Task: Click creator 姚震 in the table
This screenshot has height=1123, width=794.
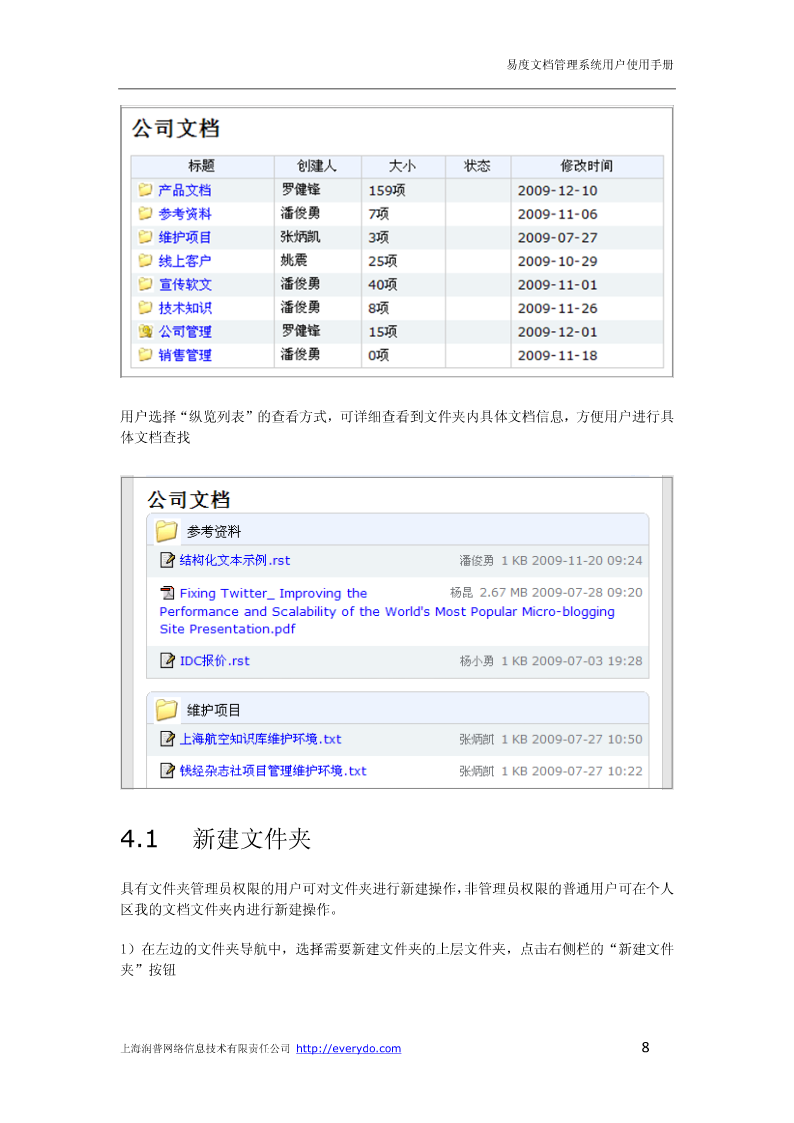Action: click(x=294, y=261)
